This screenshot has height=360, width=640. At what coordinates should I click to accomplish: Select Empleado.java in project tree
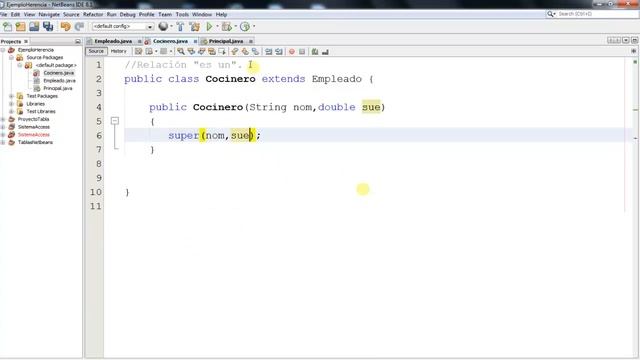59,81
